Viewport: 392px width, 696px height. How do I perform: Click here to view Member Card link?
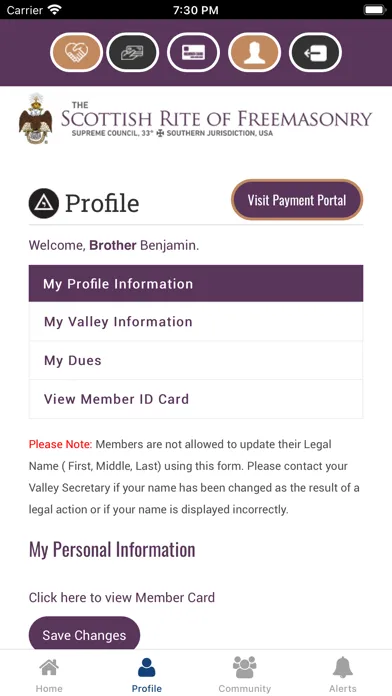point(122,597)
